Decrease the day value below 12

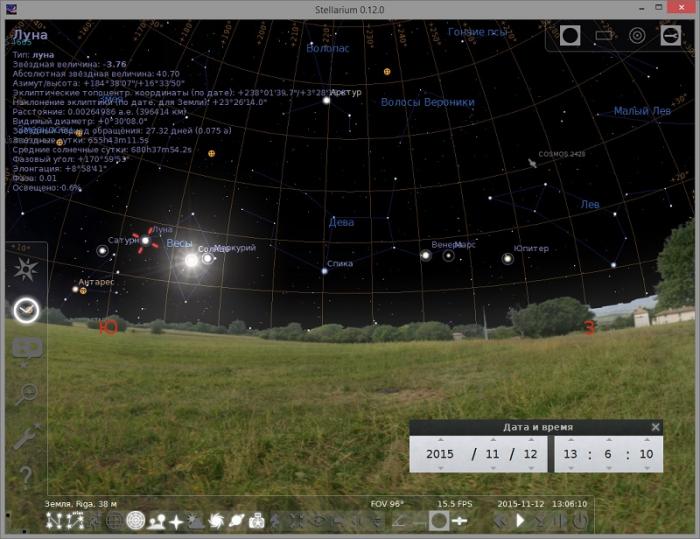pos(531,468)
